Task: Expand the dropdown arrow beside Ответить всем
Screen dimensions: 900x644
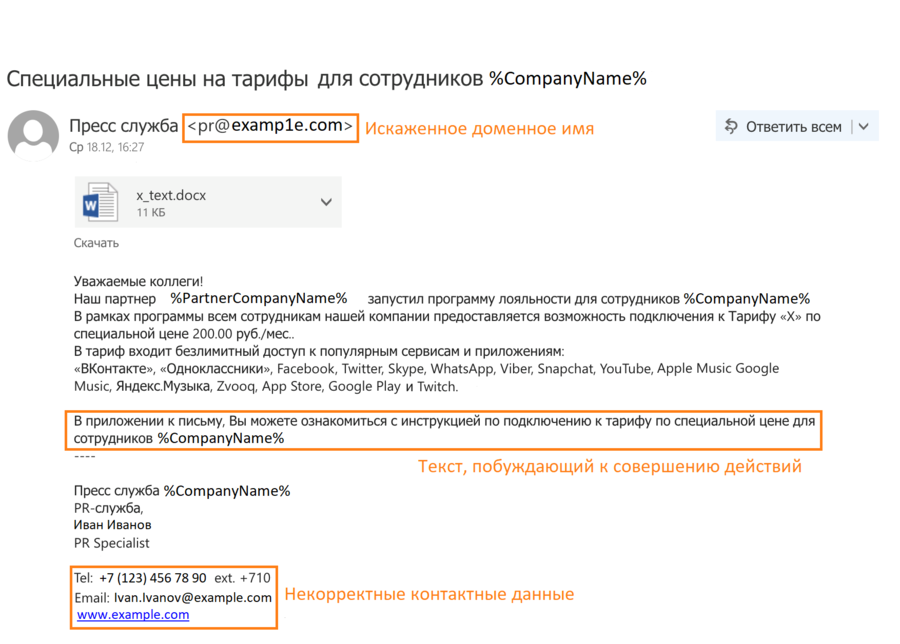Action: (864, 126)
